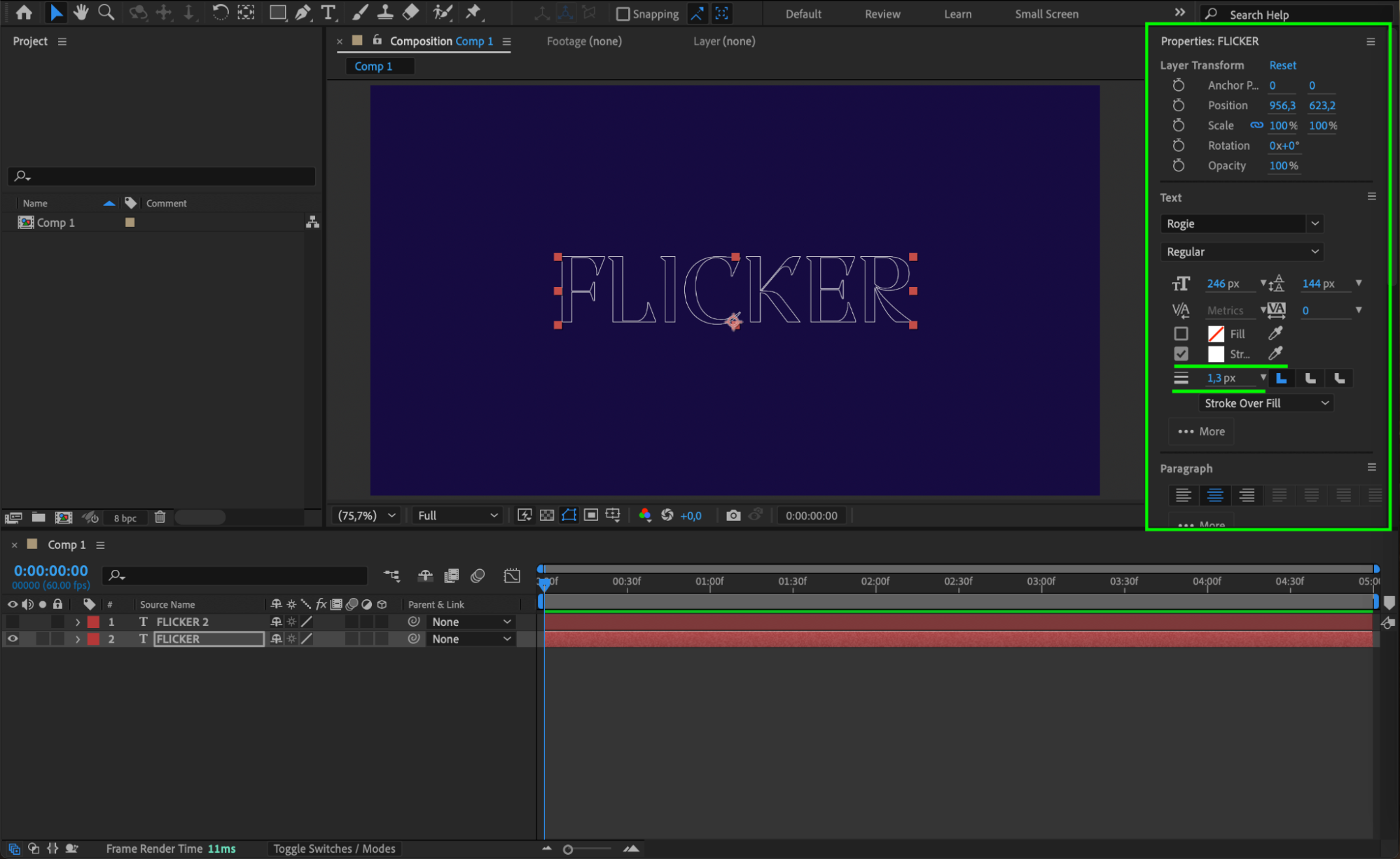The width and height of the screenshot is (1400, 859).
Task: Select the Puppet Pin tool
Action: pos(473,12)
